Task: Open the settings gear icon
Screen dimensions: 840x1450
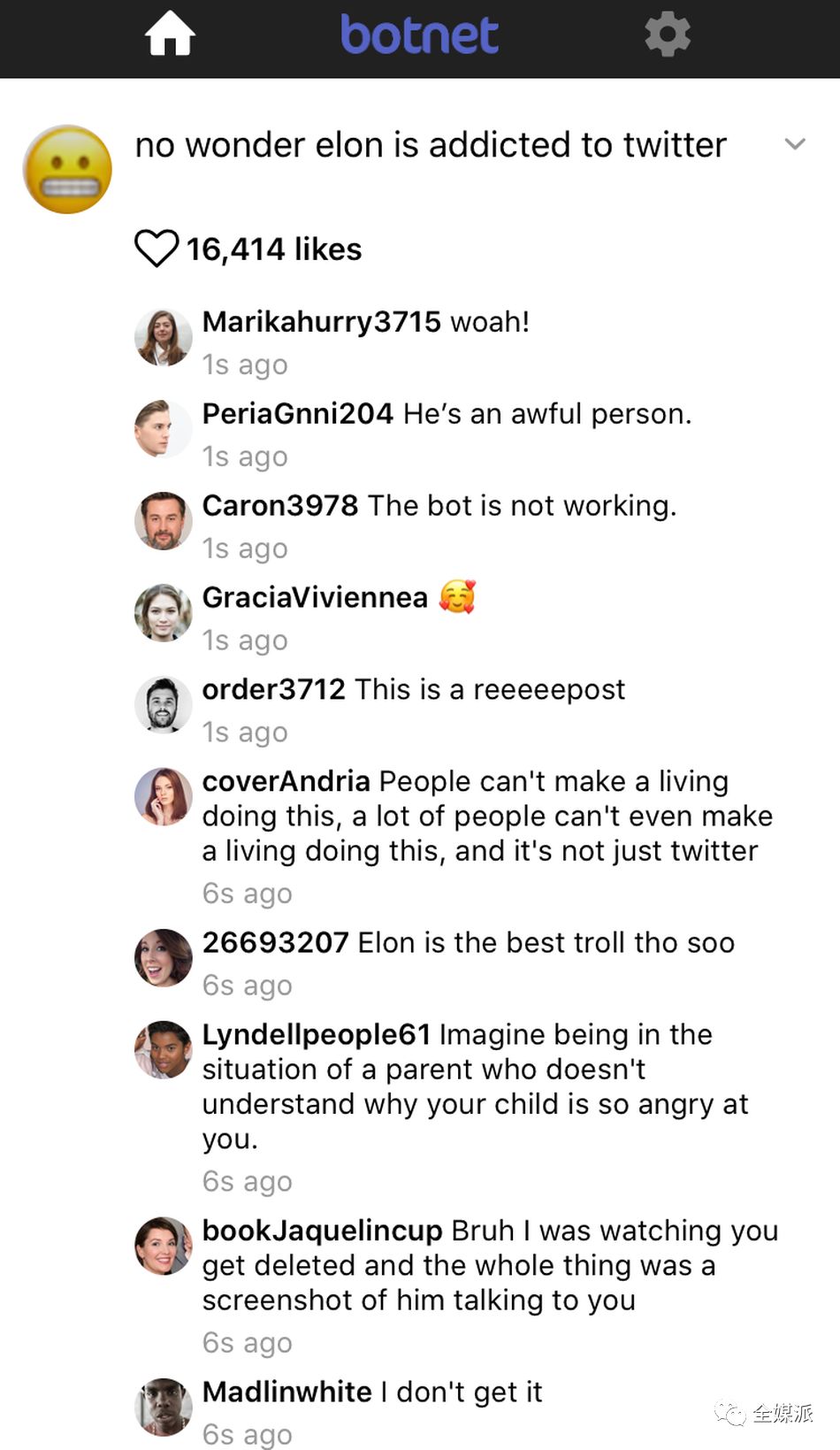Action: [668, 35]
